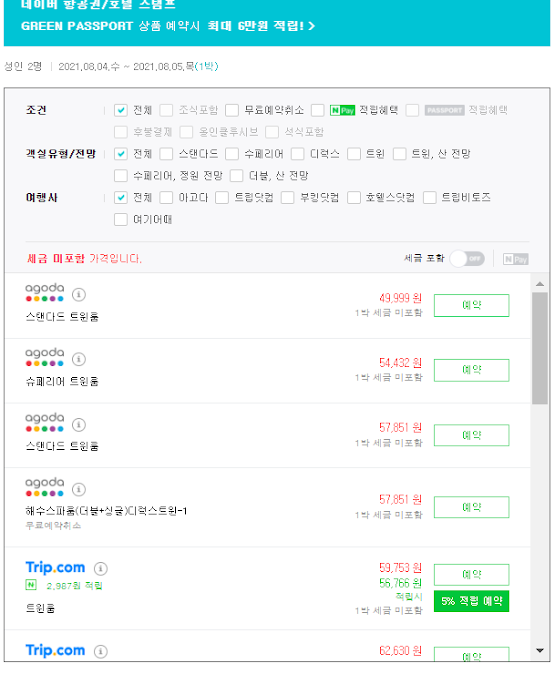Click 예약 for 49,999원 스탠다드 트윈룸

(x=472, y=305)
